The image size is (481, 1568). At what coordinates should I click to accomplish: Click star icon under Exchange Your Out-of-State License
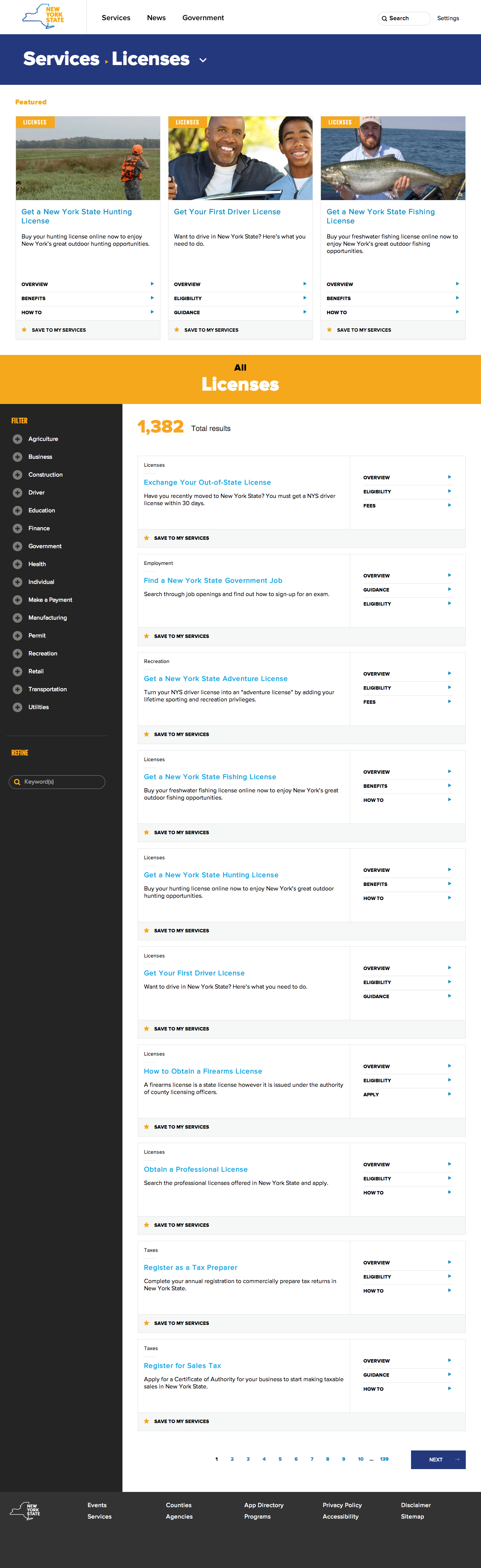[146, 538]
